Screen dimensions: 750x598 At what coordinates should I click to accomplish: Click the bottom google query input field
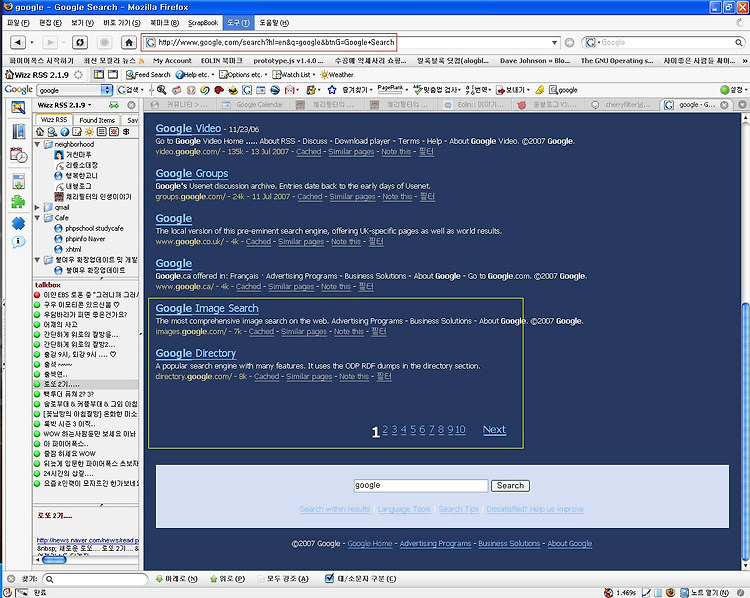coord(421,486)
